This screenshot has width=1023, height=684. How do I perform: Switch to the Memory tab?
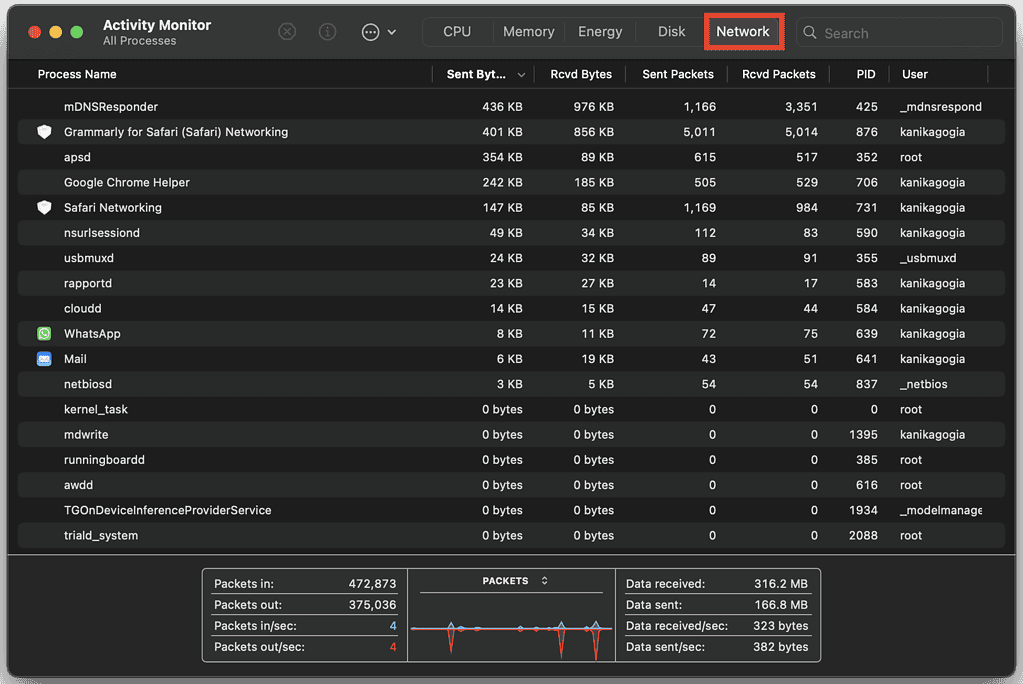528,32
